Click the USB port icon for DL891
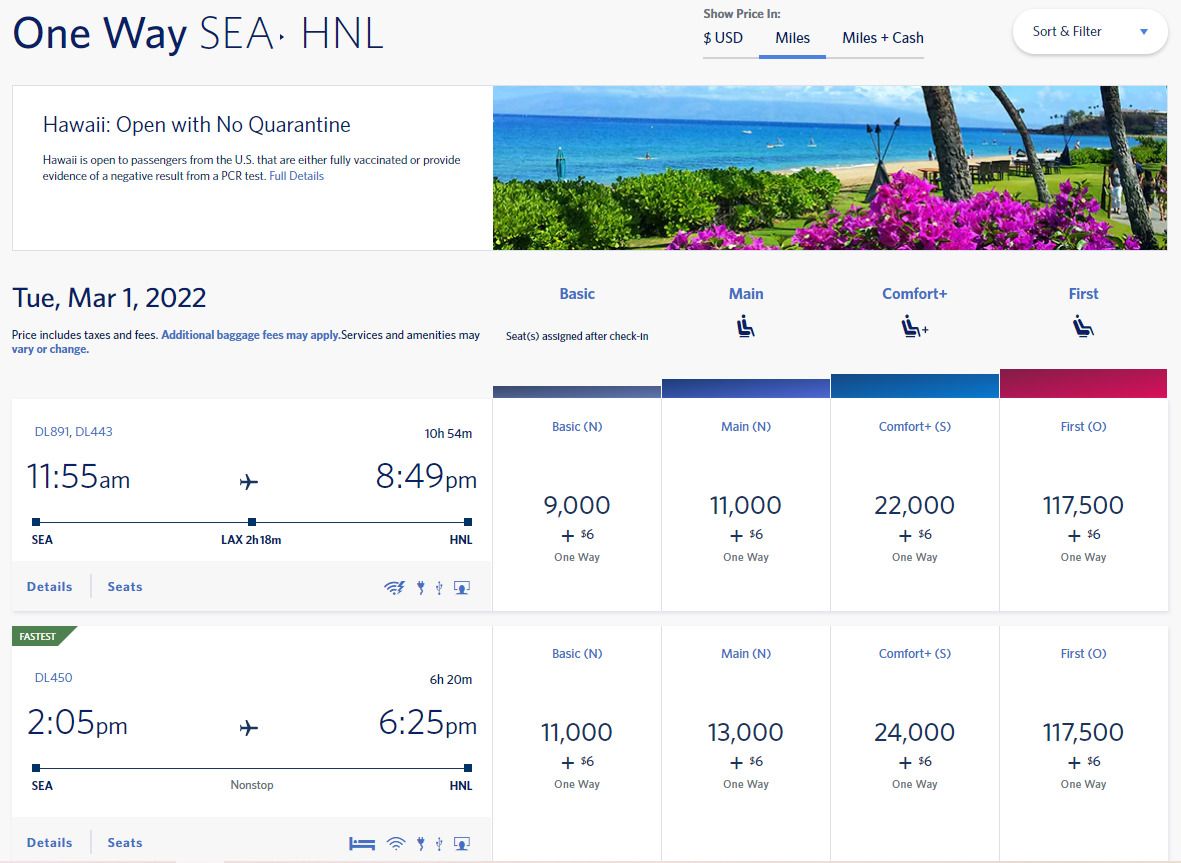This screenshot has width=1181, height=863. click(x=439, y=587)
